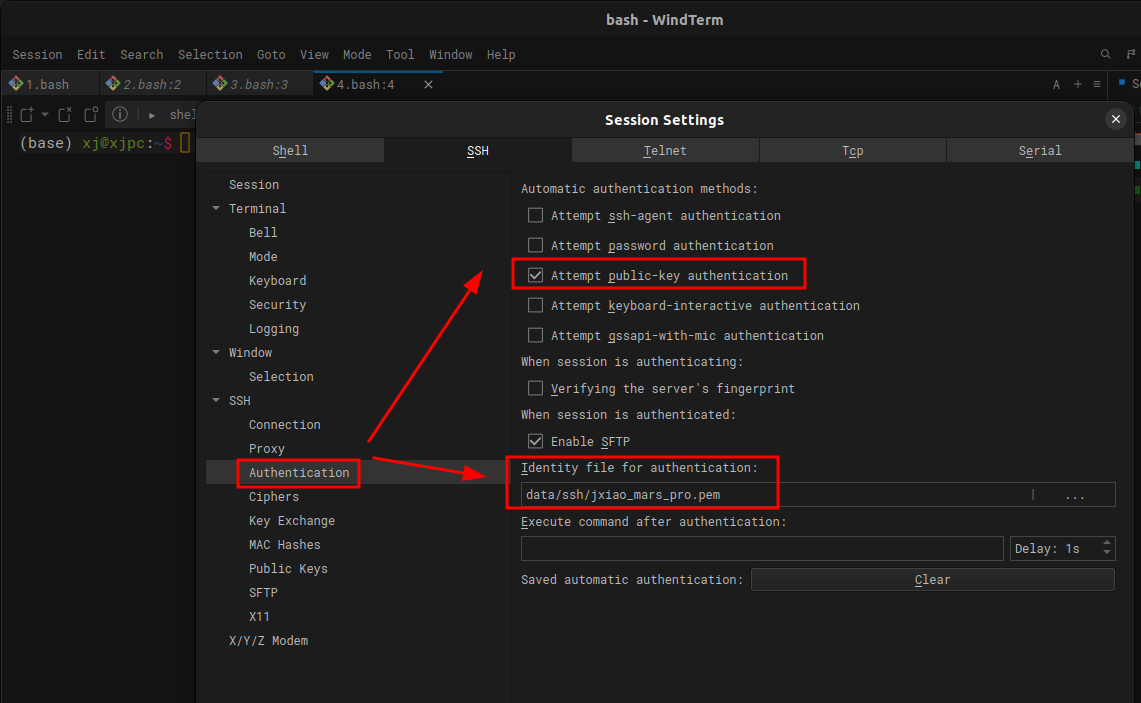The height and width of the screenshot is (703, 1141).
Task: Click the duplicate-session icon in the toolbar
Action: (91, 114)
